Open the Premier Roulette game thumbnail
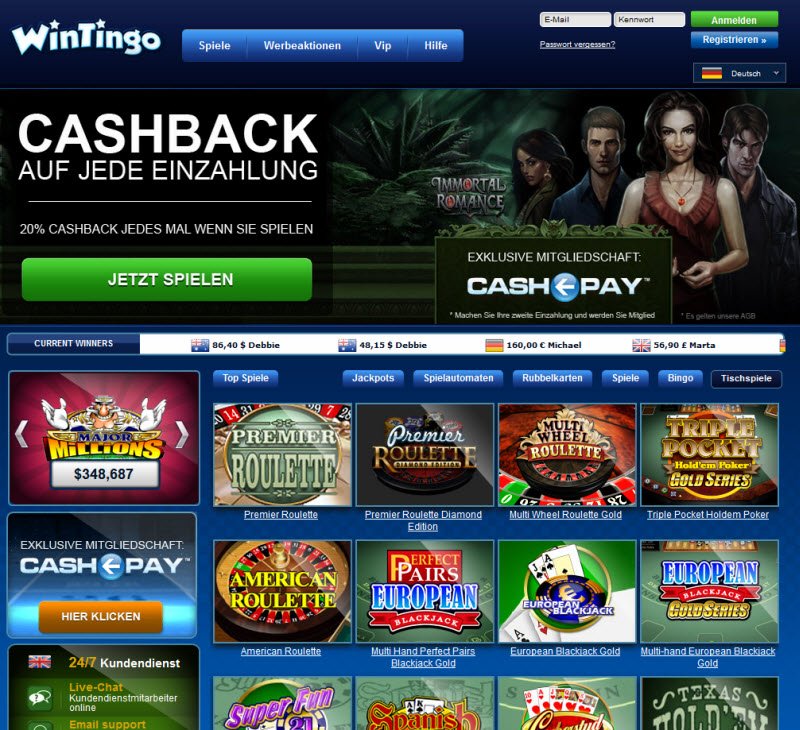This screenshot has width=800, height=730. 282,455
